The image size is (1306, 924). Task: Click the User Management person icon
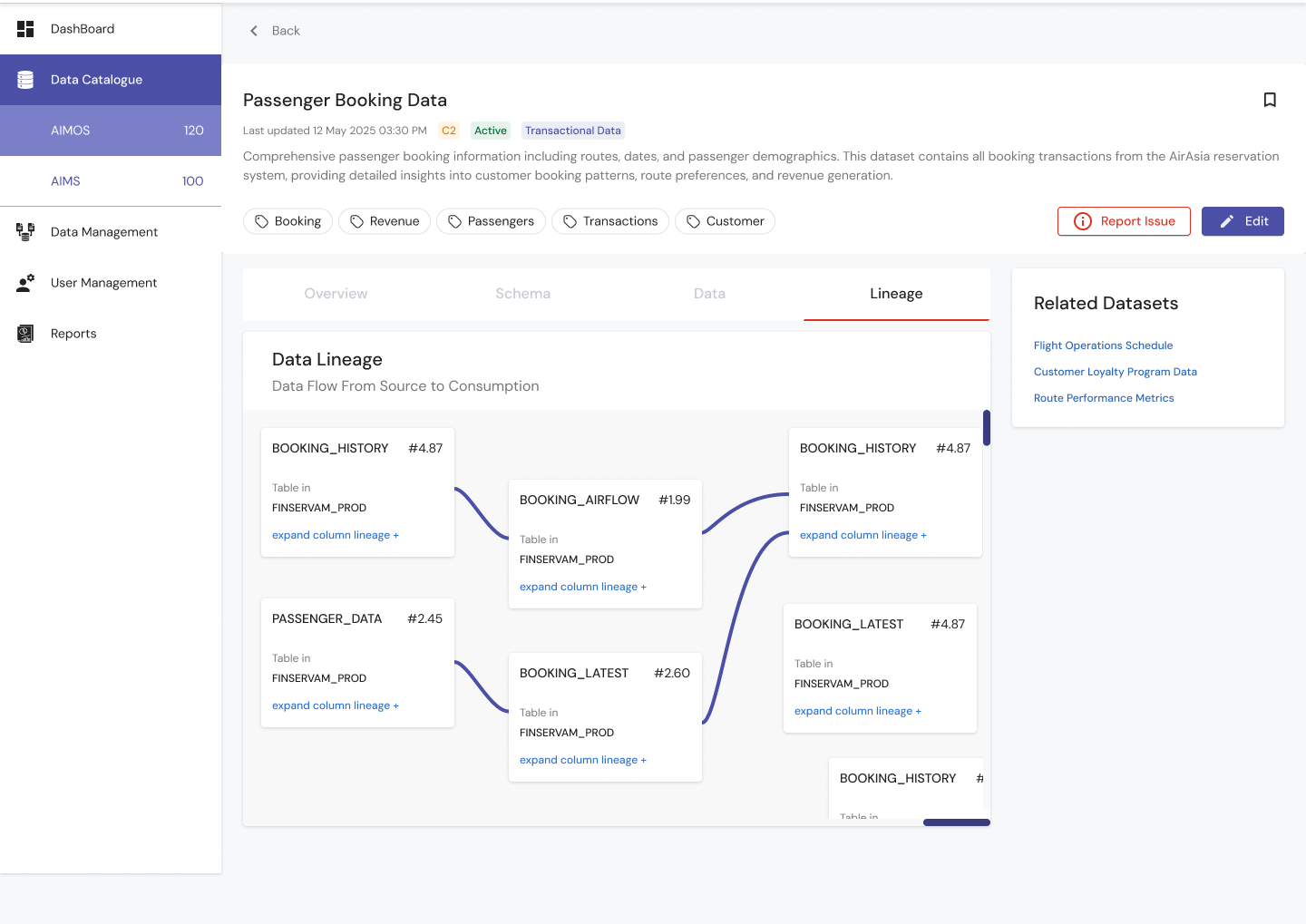click(x=25, y=283)
